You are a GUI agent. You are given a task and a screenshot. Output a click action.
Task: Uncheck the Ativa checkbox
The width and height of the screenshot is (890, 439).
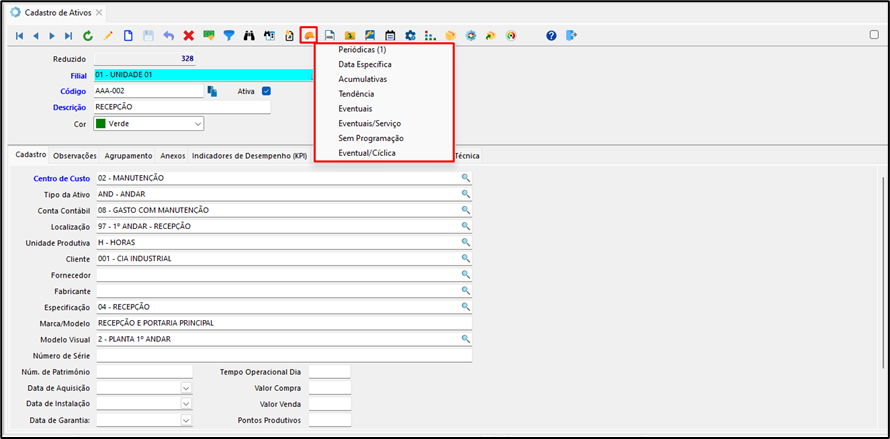[x=266, y=91]
